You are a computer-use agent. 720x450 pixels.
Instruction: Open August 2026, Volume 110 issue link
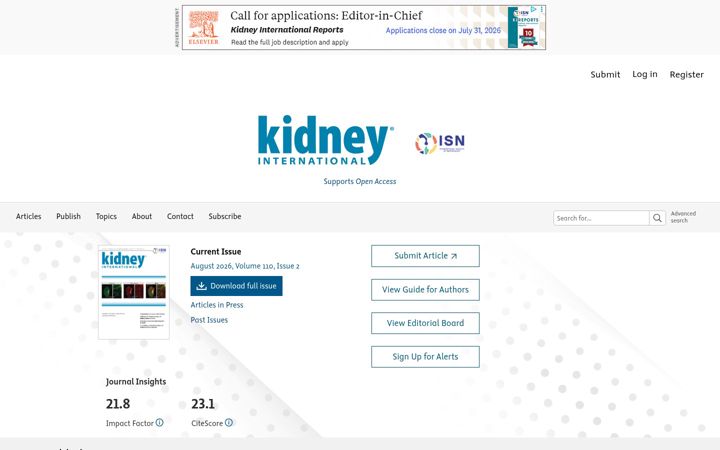coord(245,266)
